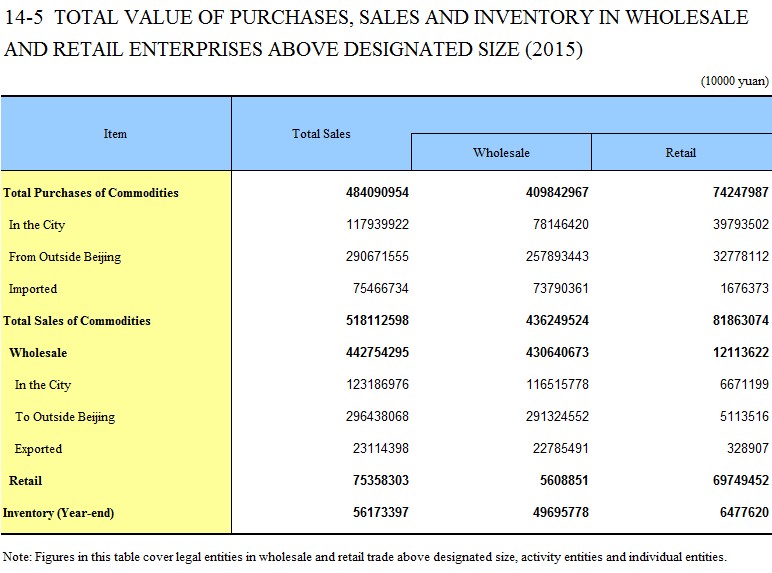Click the Inventory (Year-end) row label
Screen dimensions: 772x573
point(59,513)
